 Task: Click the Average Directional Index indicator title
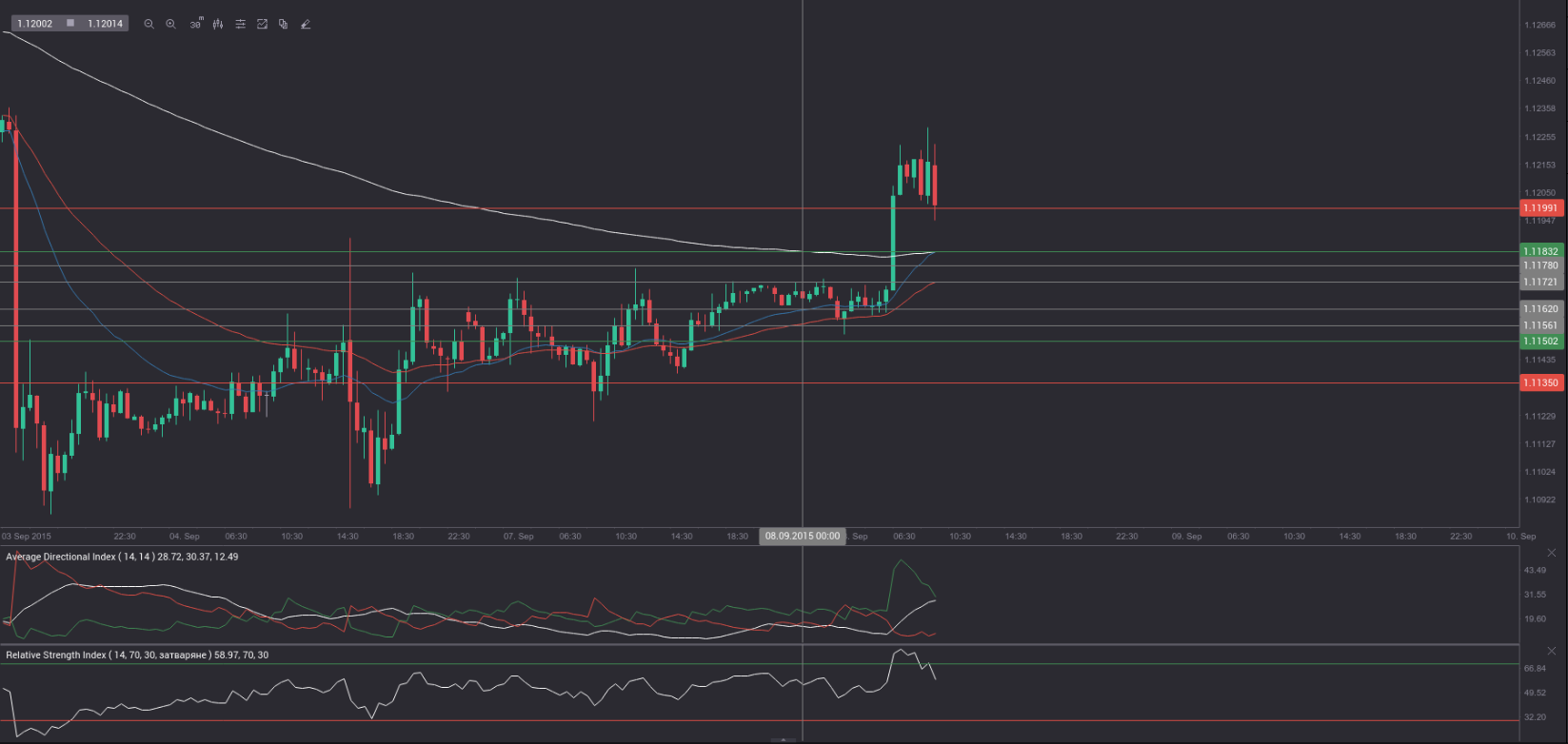(122, 557)
